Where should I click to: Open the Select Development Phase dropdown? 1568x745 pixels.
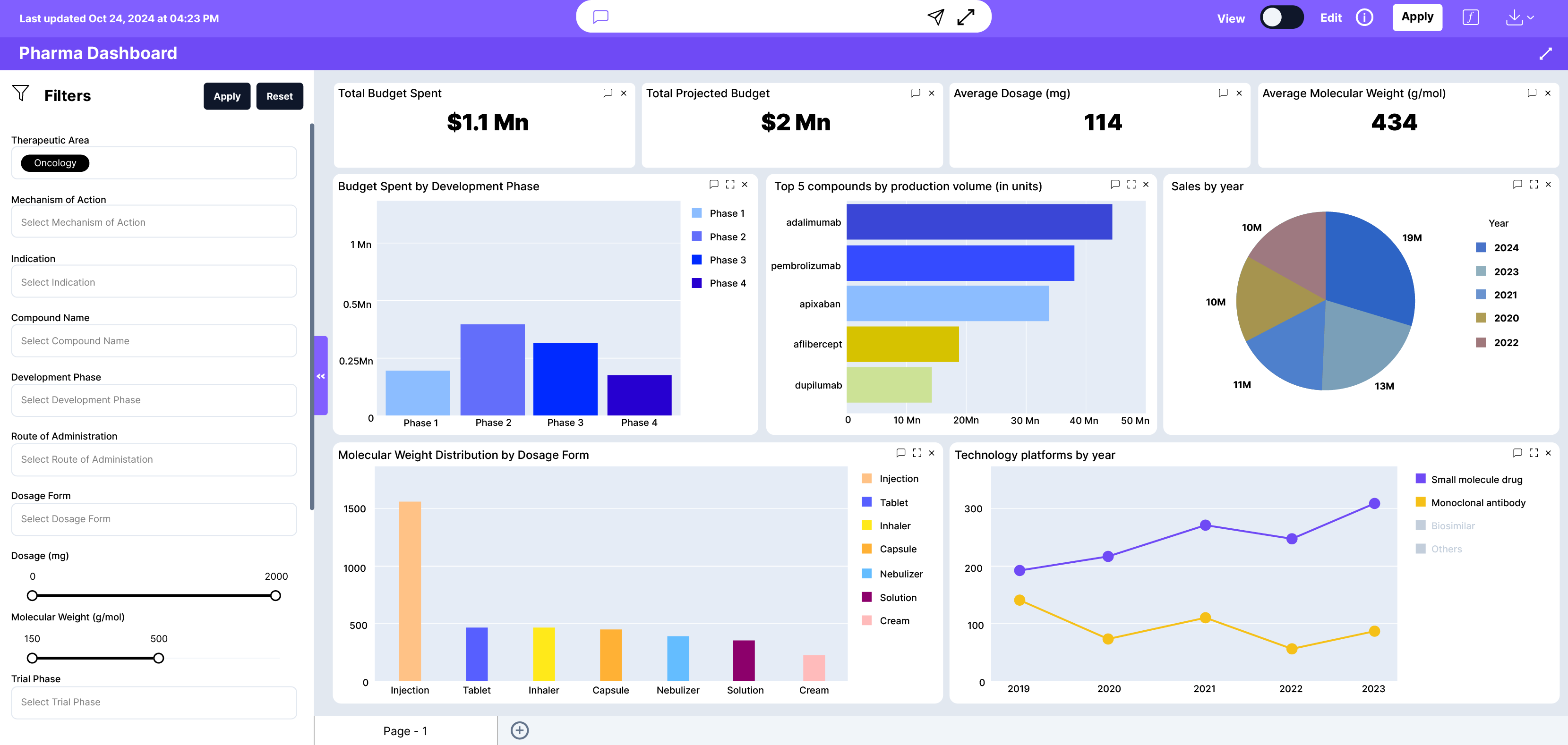(154, 399)
